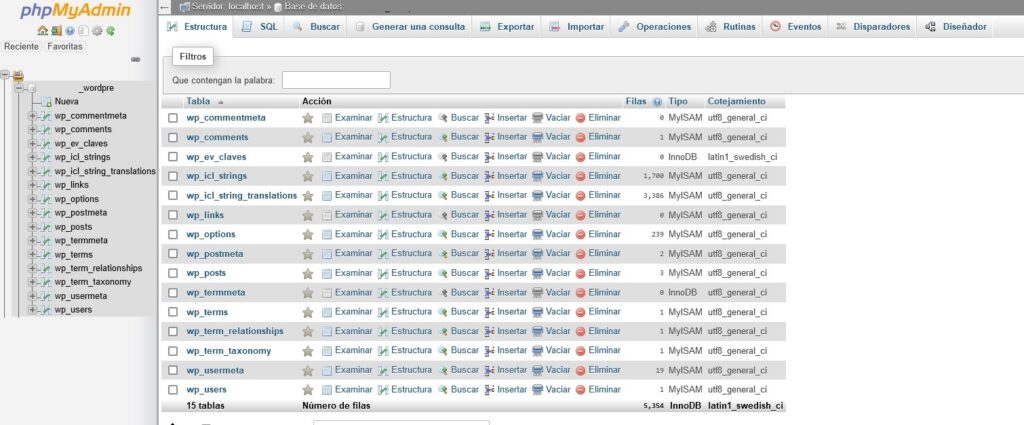Open the blue documentation help icon
This screenshot has width=1024, height=425.
(70, 31)
